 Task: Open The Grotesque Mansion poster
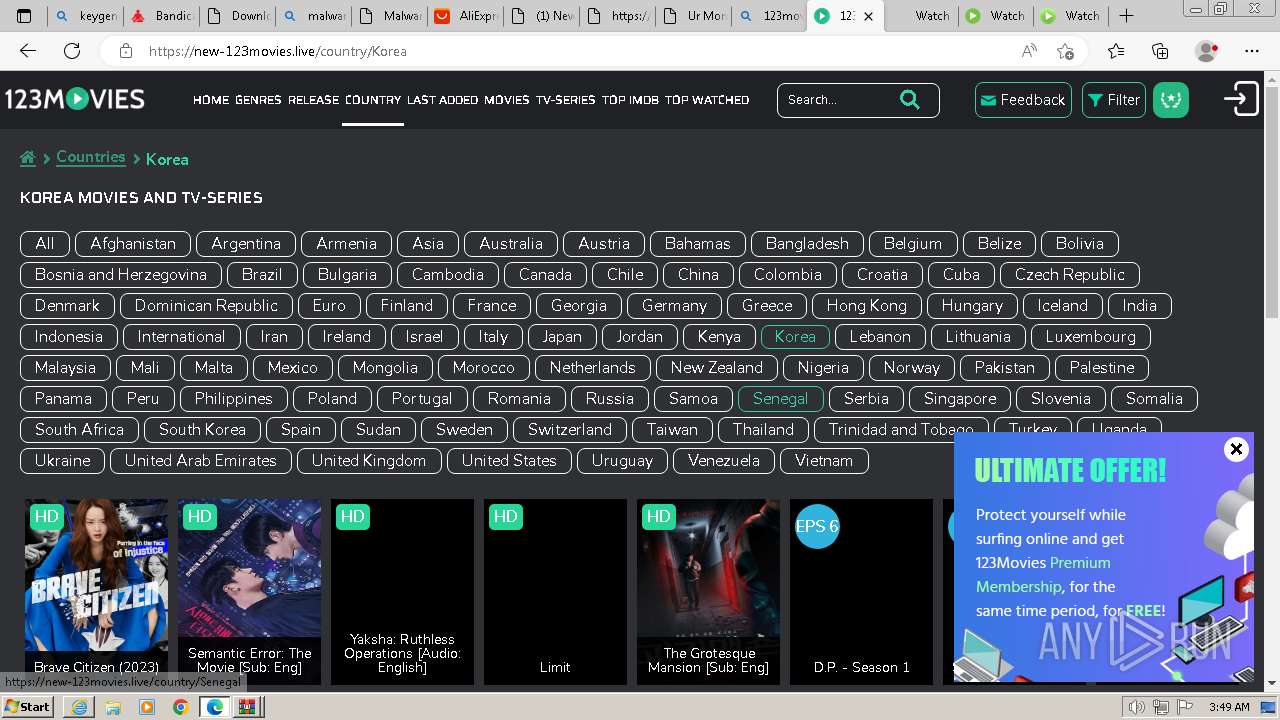(708, 592)
